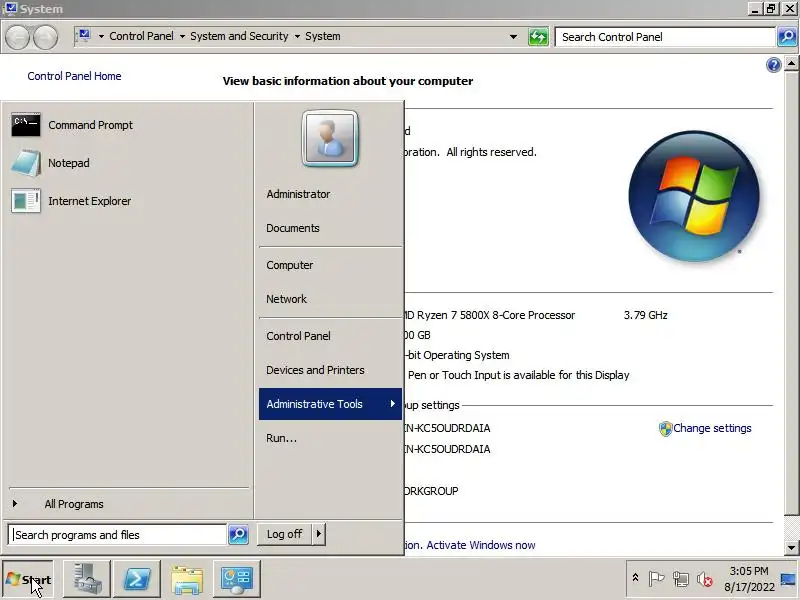800x600 pixels.
Task: Click the scrollbar up arrow in System window
Action: [x=791, y=64]
